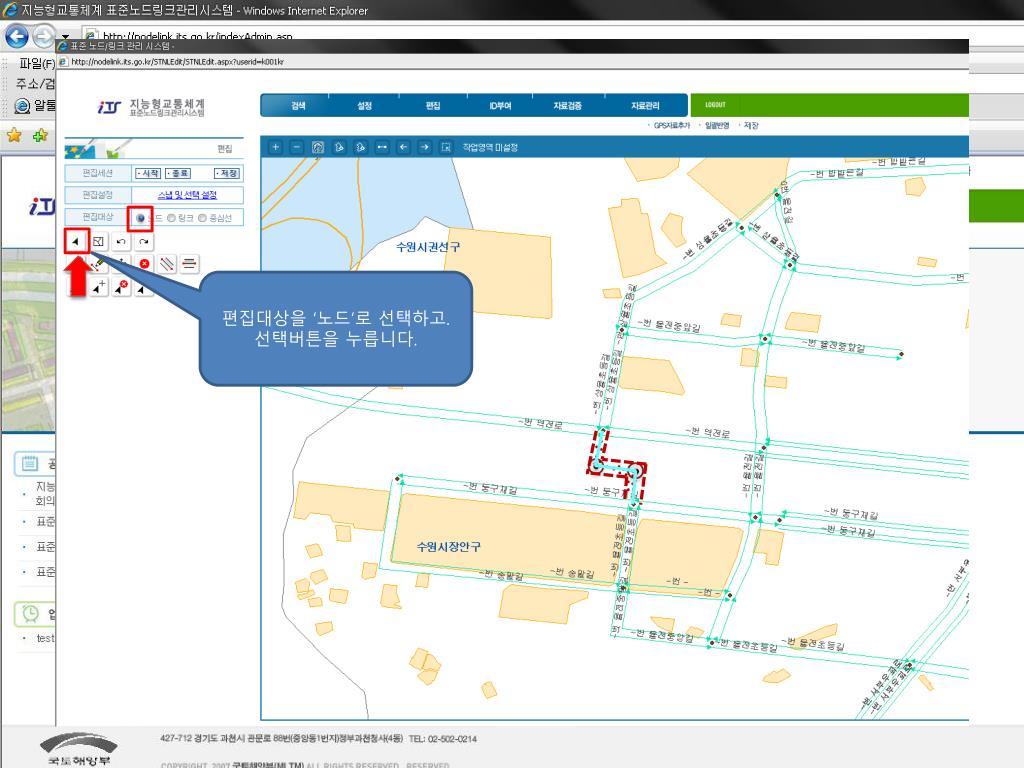Click the first polygon tool in map toolbar
This screenshot has height=768, width=1024.
340,147
